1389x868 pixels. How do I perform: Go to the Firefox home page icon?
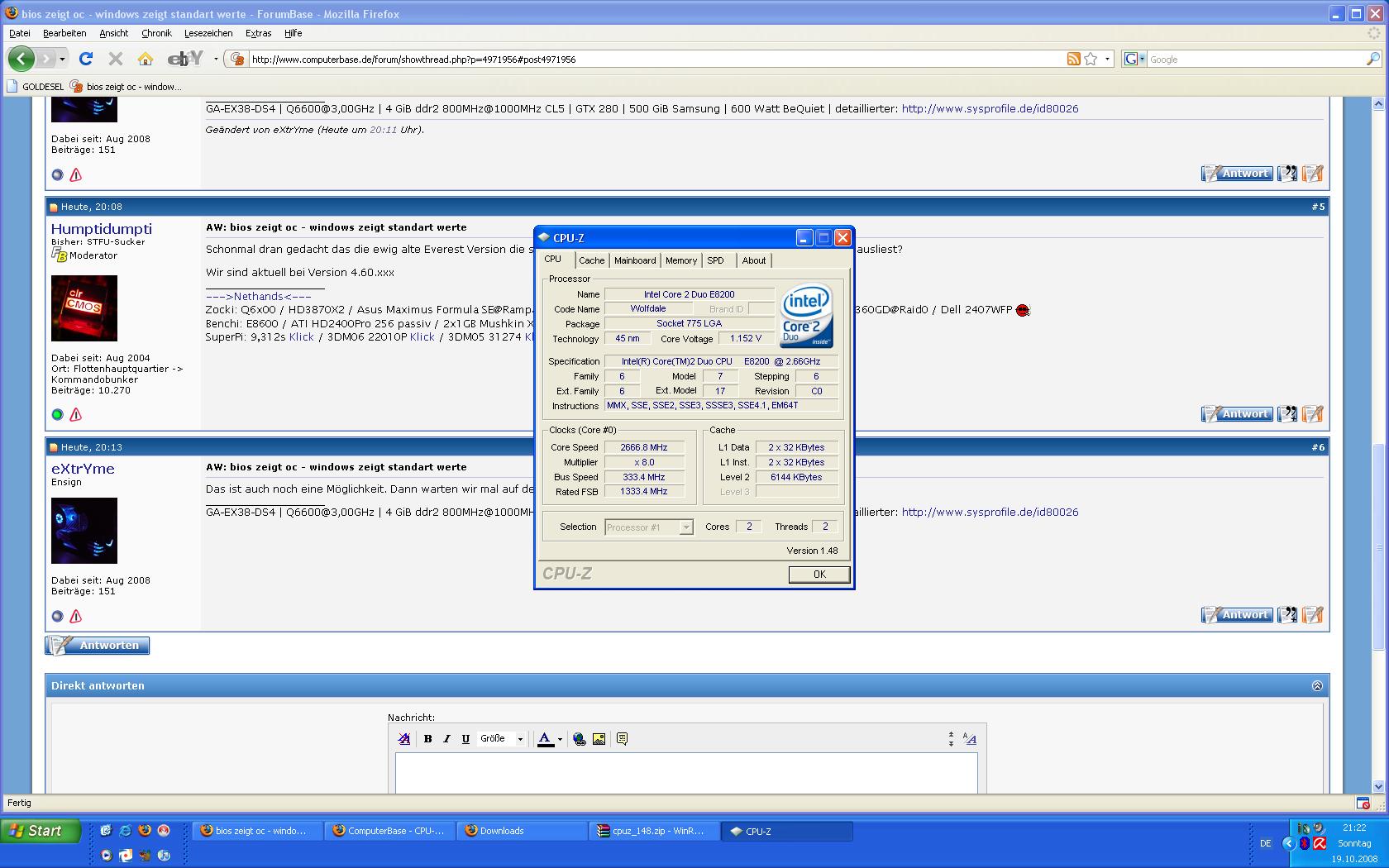pos(146,59)
